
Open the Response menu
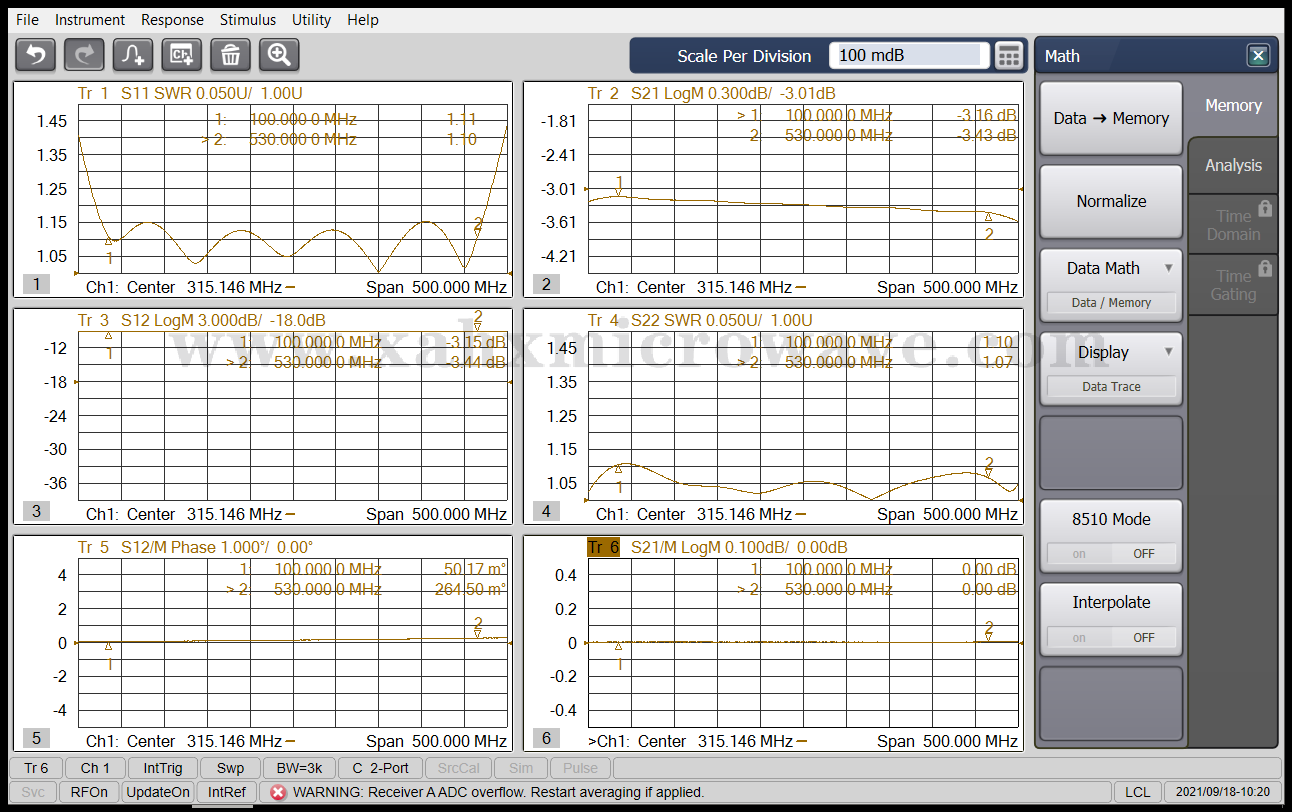(172, 20)
